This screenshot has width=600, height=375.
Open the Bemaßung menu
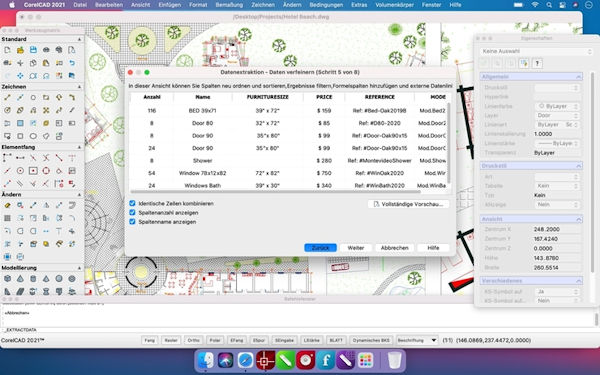(229, 5)
